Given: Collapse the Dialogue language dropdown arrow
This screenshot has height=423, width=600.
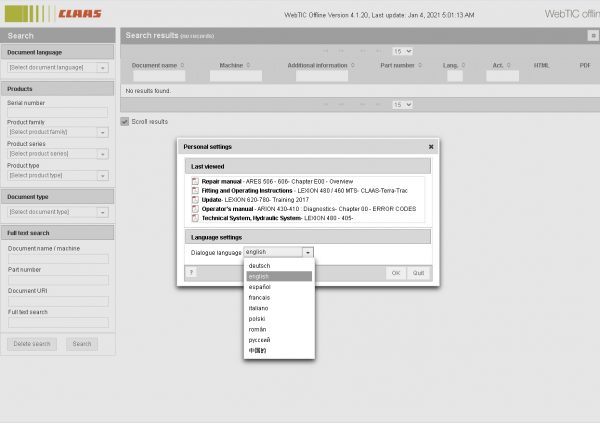Looking at the screenshot, I should (x=308, y=252).
